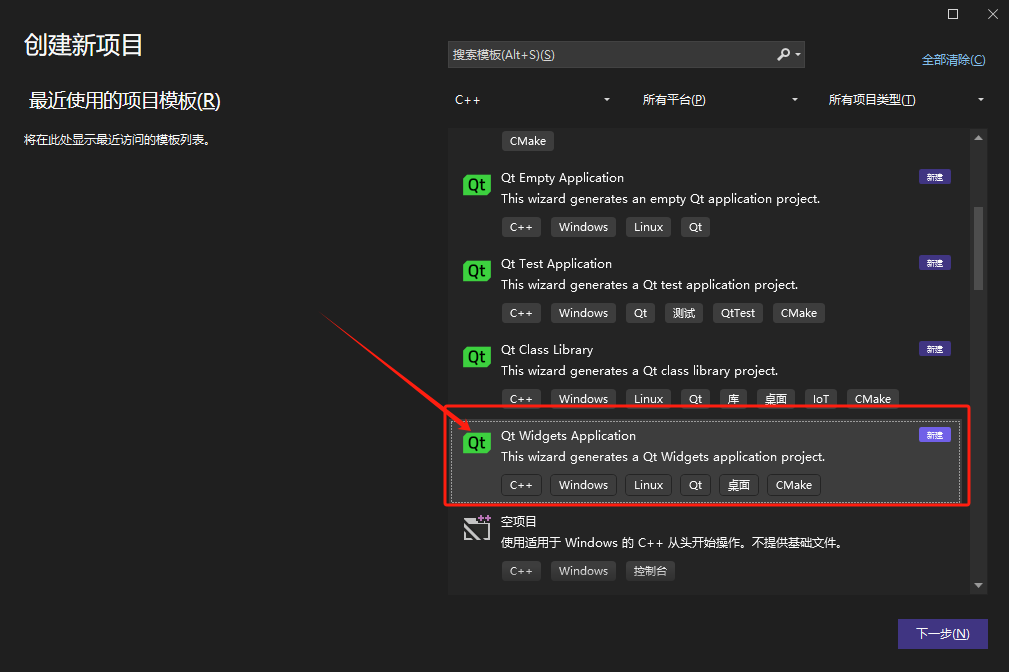The image size is (1009, 672).
Task: Click the 测试 tag under Qt Test Application
Action: pyautogui.click(x=683, y=313)
